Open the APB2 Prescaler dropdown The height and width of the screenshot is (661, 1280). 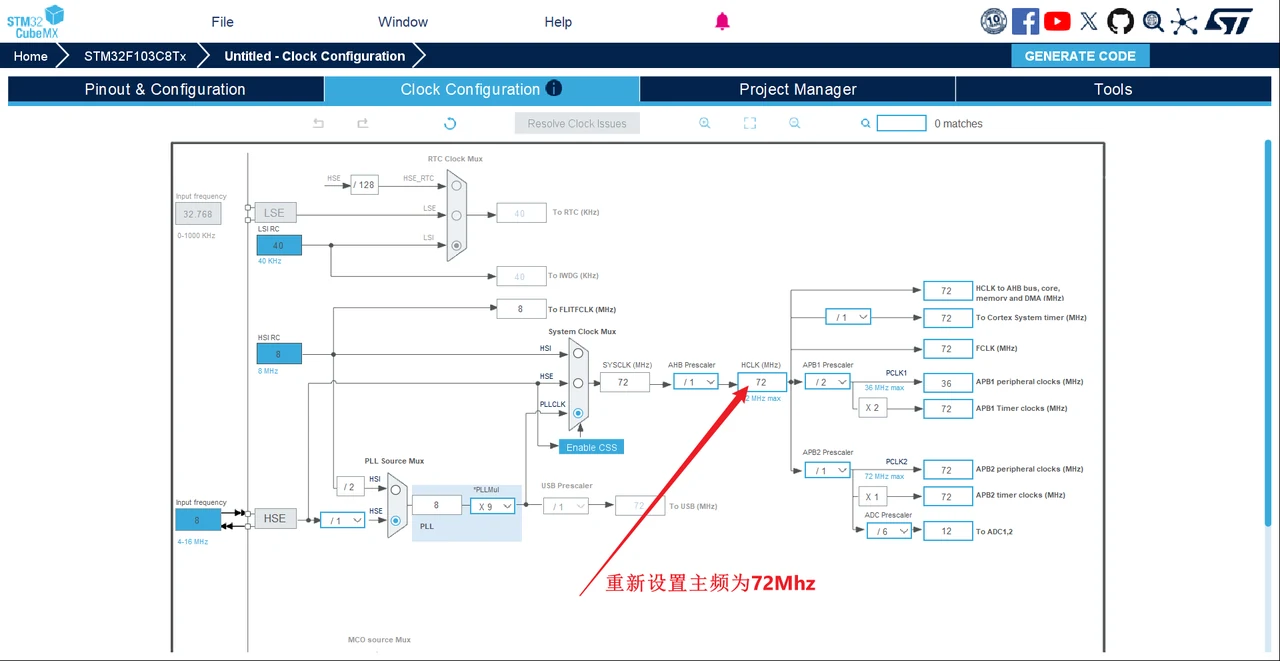click(827, 470)
